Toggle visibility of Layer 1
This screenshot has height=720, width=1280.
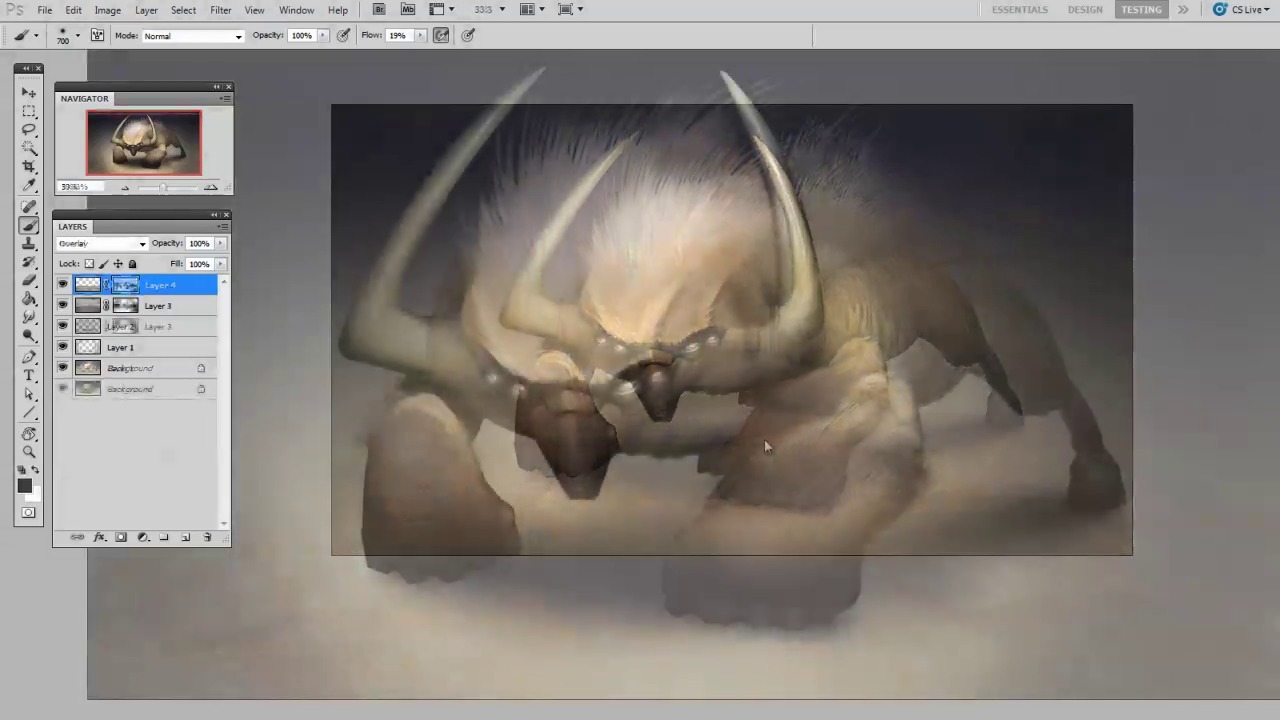[63, 347]
